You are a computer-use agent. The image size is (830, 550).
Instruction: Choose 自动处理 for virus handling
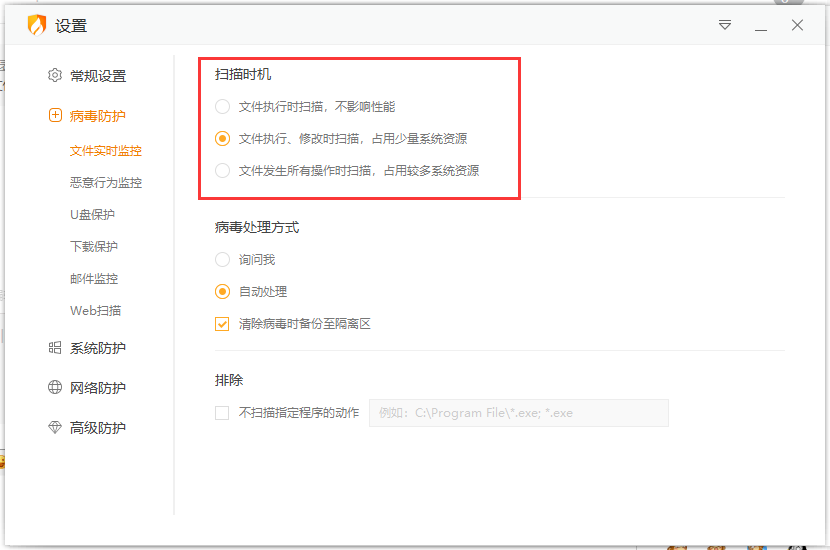[222, 292]
